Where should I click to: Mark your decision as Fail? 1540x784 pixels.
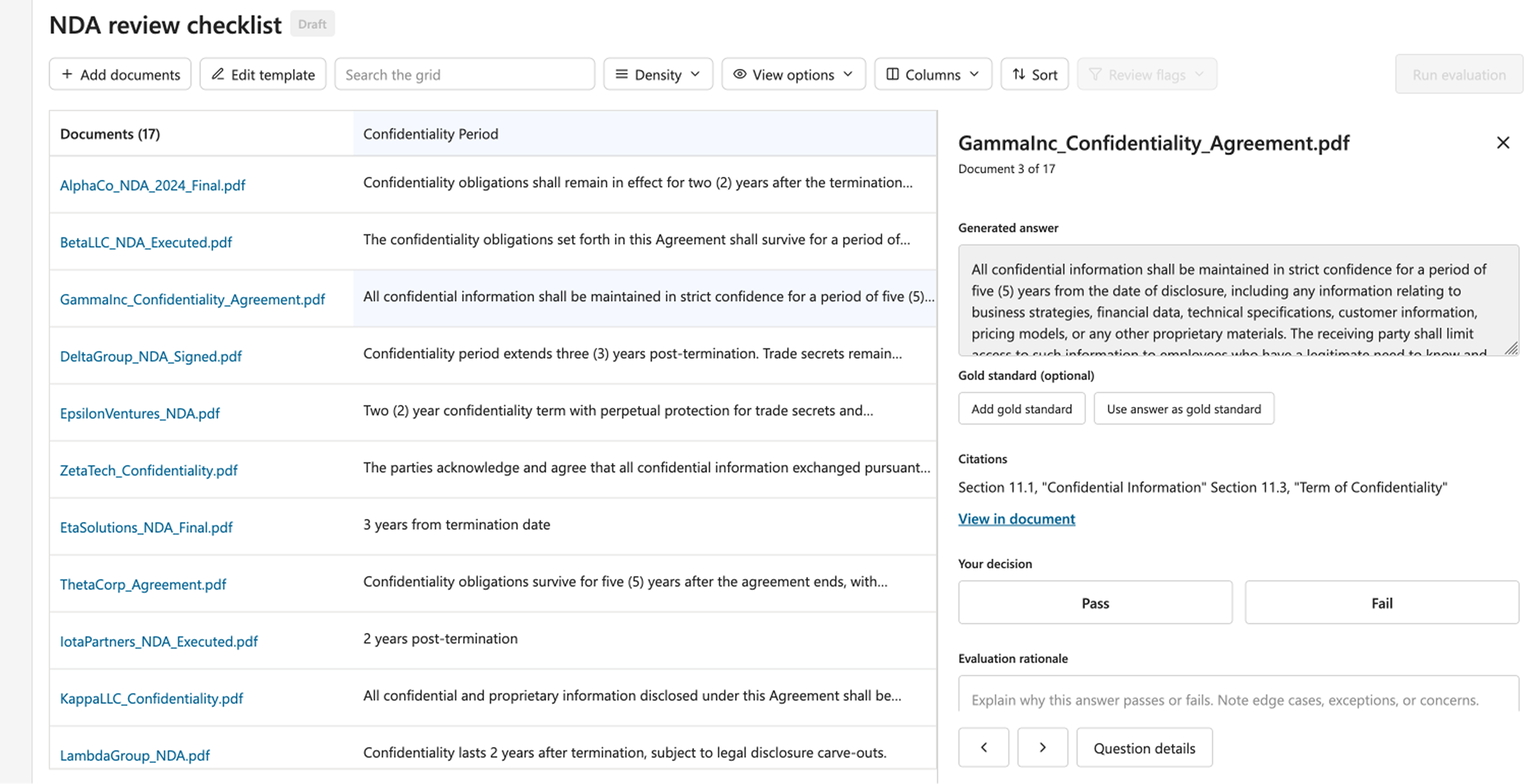pyautogui.click(x=1382, y=602)
